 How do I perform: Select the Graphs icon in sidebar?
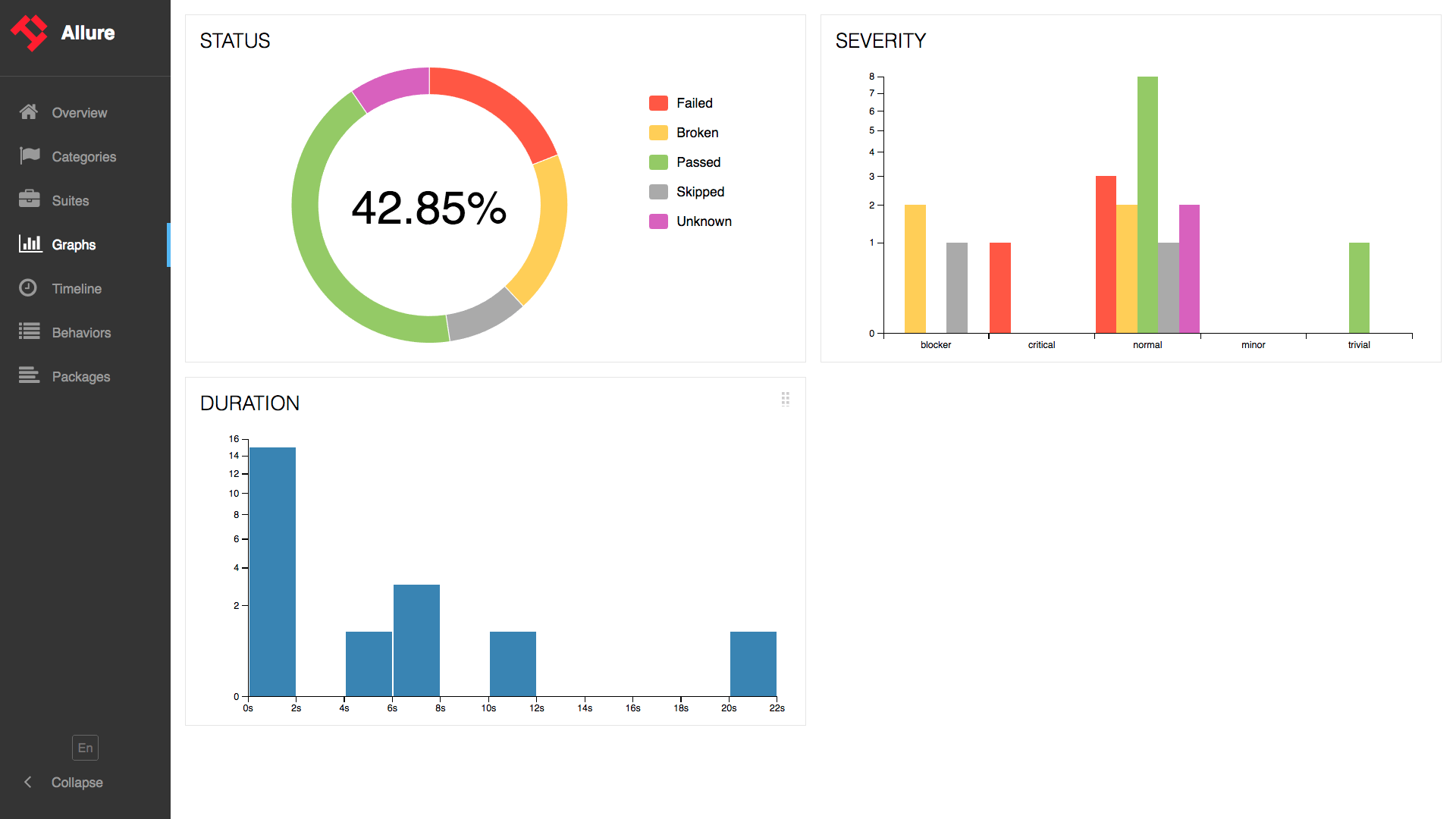29,244
